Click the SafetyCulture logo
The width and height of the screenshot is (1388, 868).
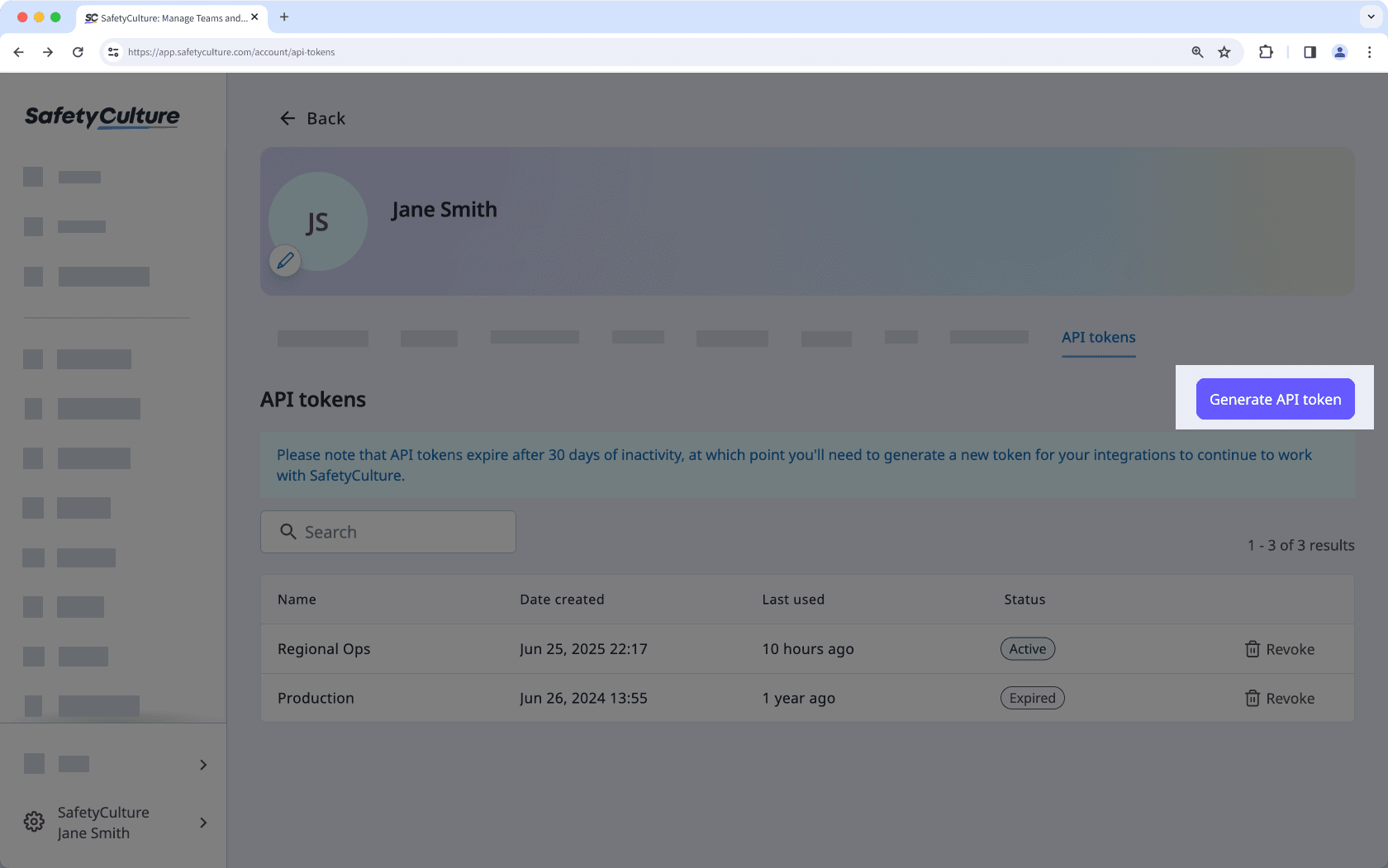pos(101,117)
